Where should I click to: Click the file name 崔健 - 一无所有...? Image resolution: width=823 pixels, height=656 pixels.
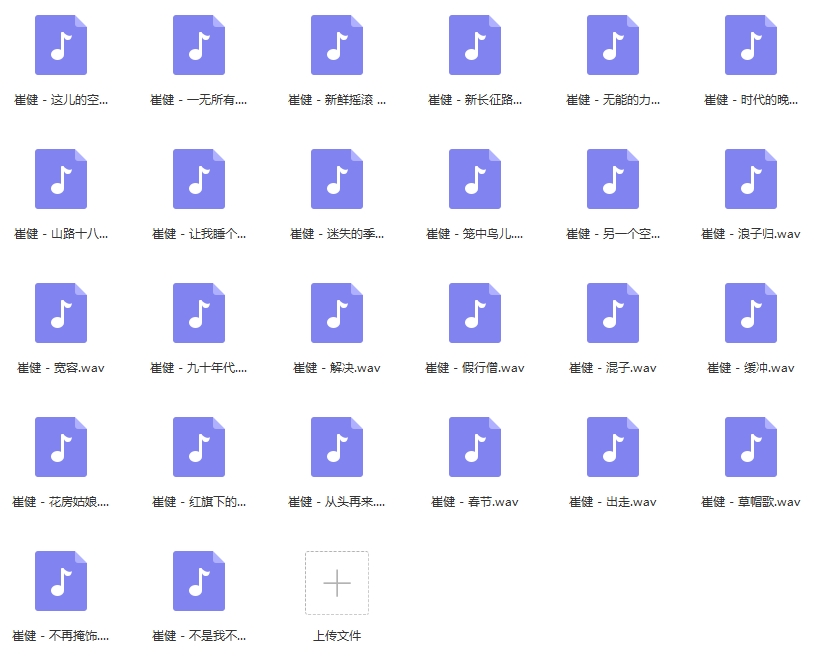(x=199, y=100)
